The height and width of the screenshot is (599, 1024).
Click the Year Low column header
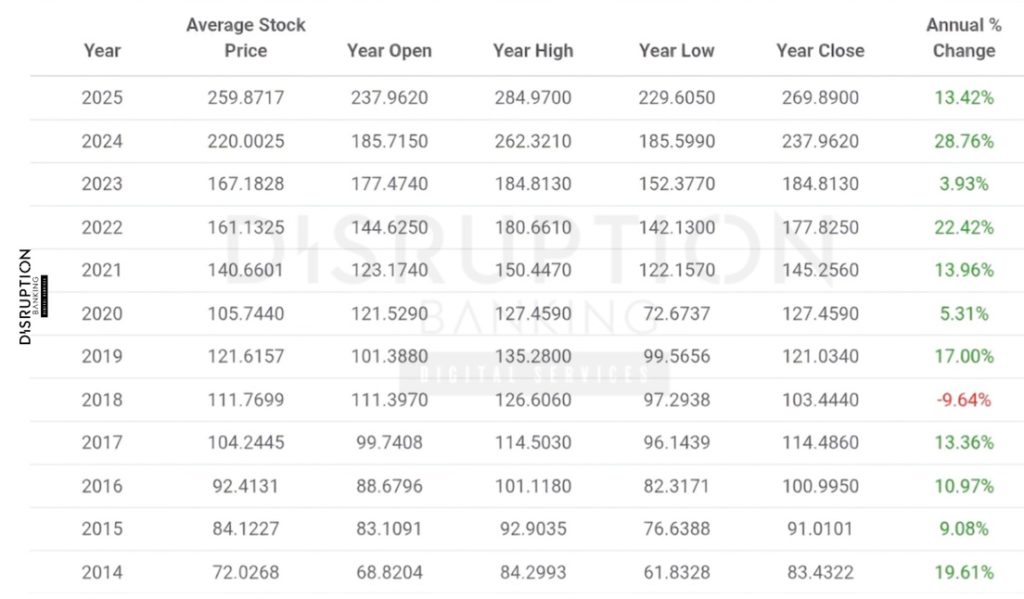[x=677, y=51]
